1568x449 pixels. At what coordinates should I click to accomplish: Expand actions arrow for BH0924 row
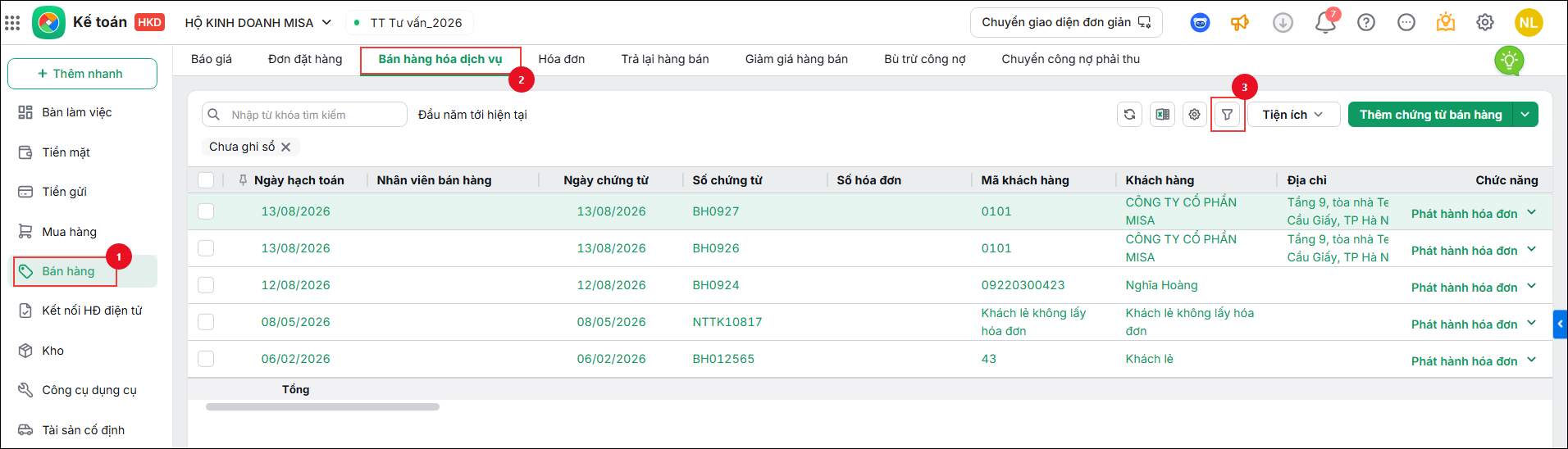point(1531,287)
